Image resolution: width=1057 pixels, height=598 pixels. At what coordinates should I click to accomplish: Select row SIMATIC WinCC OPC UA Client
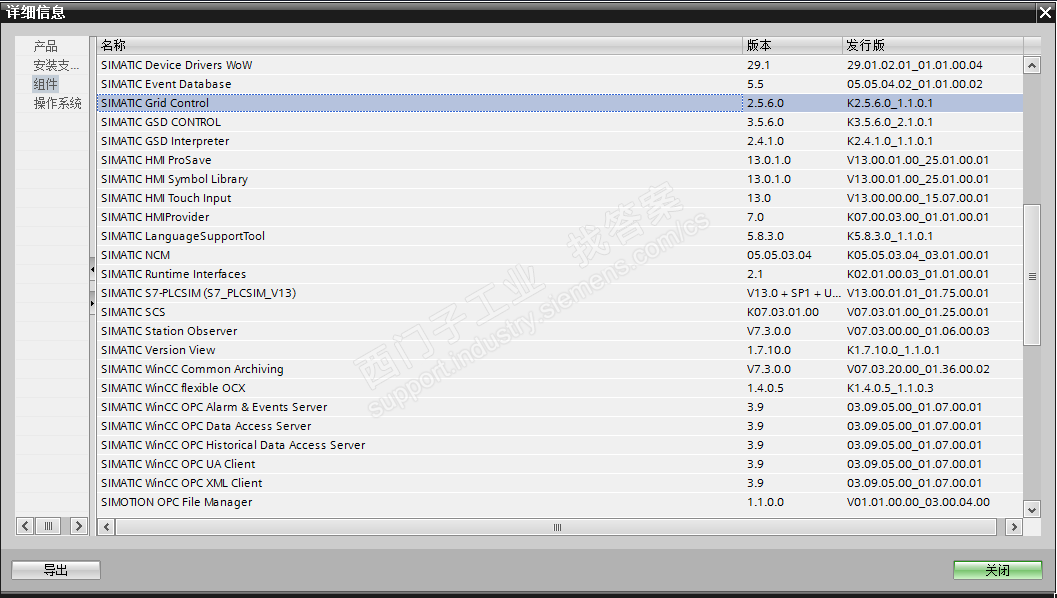pos(560,464)
